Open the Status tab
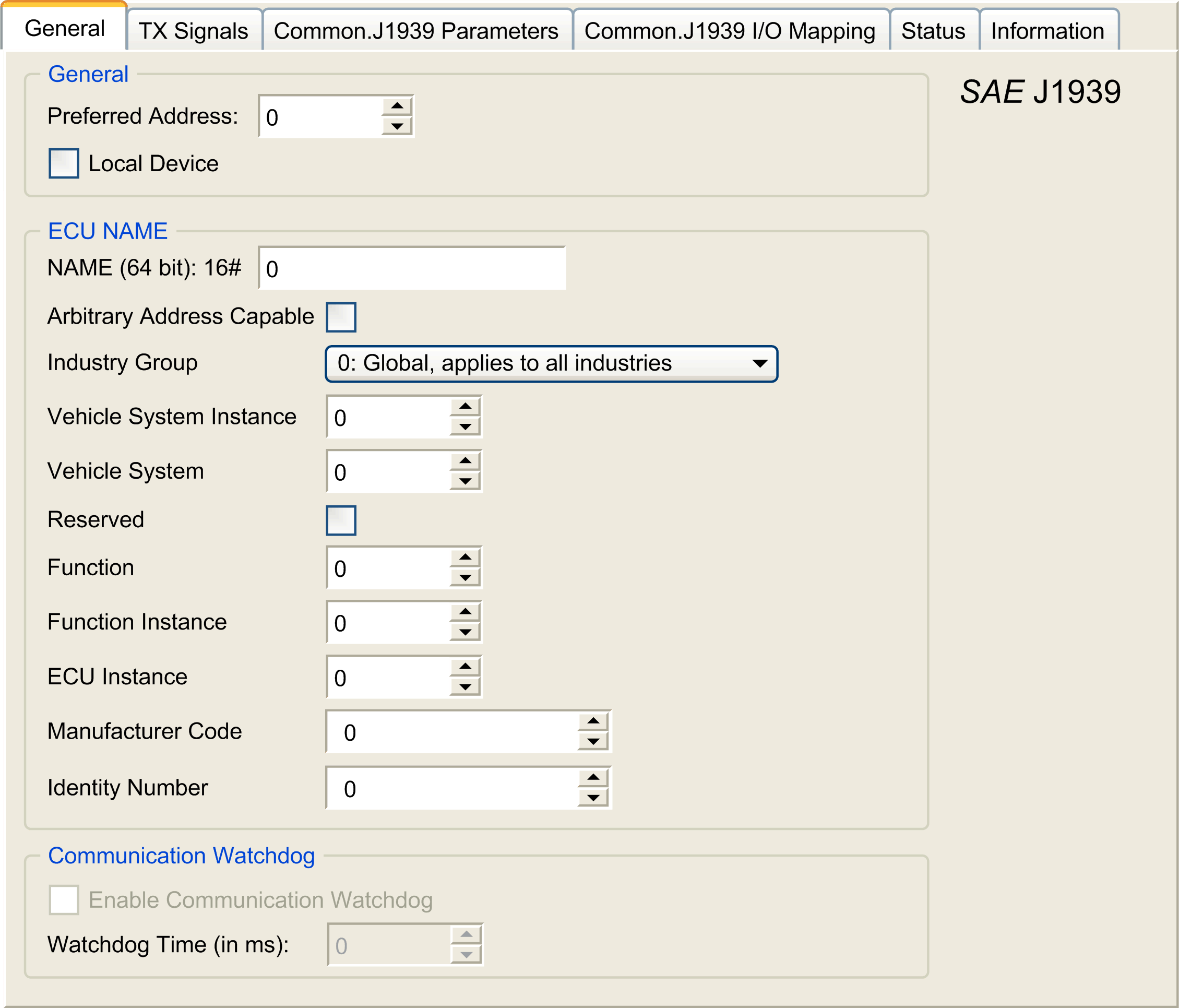The image size is (1179, 1008). pyautogui.click(x=933, y=31)
